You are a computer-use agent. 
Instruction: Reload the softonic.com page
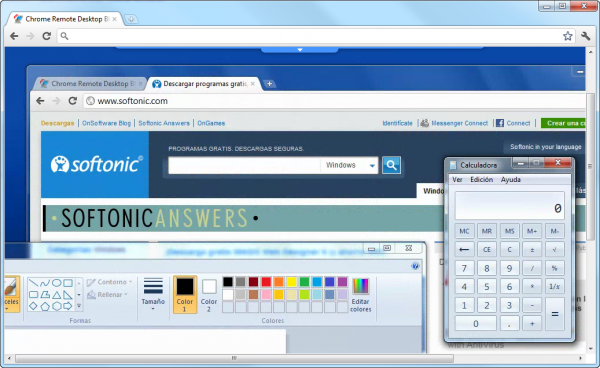click(72, 101)
